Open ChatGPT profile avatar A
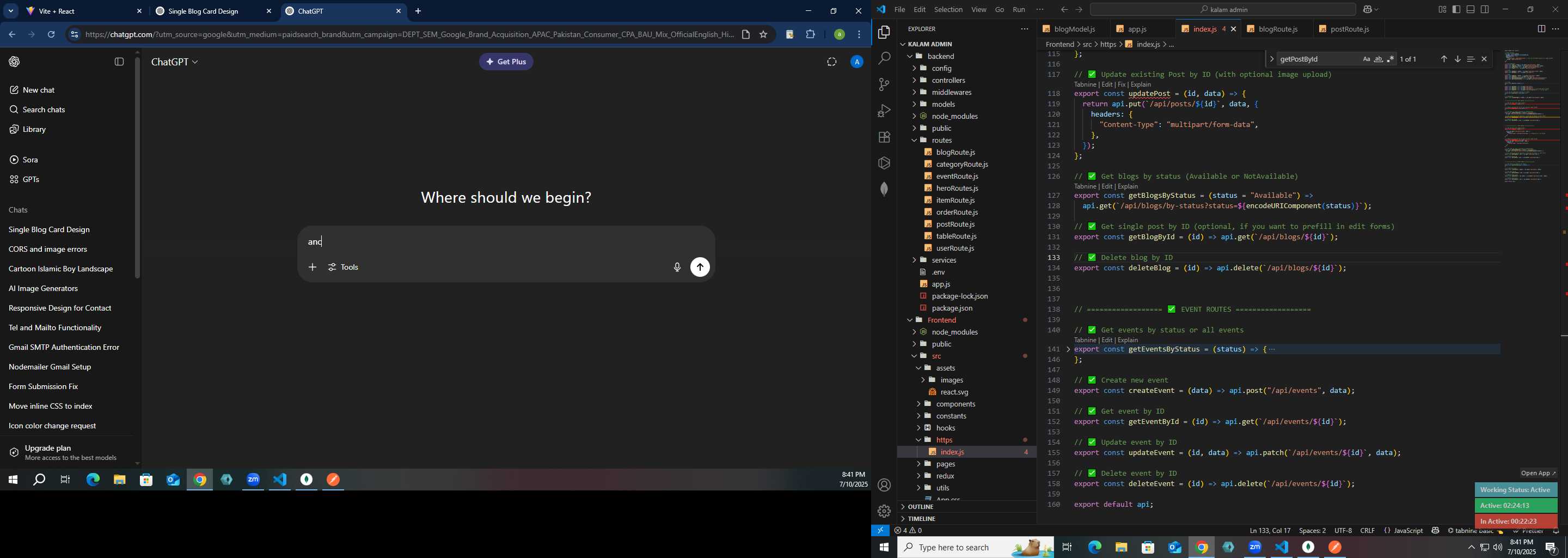Viewport: 1568px width, 558px height. [x=856, y=62]
